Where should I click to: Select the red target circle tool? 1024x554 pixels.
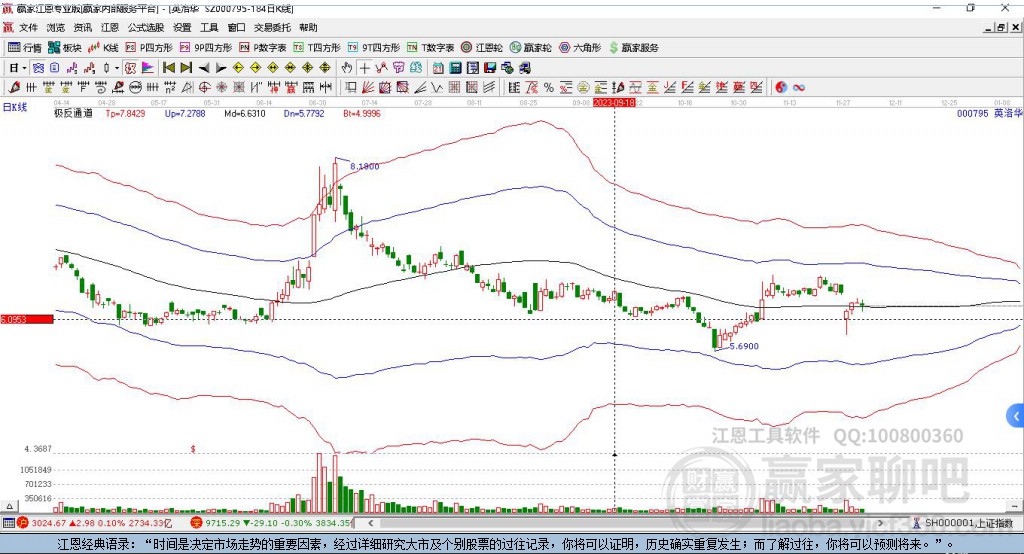204,87
